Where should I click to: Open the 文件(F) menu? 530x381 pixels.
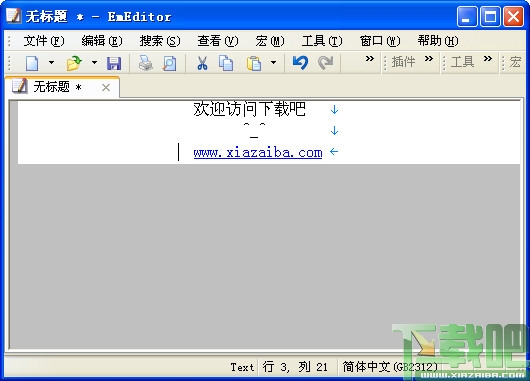(x=44, y=41)
